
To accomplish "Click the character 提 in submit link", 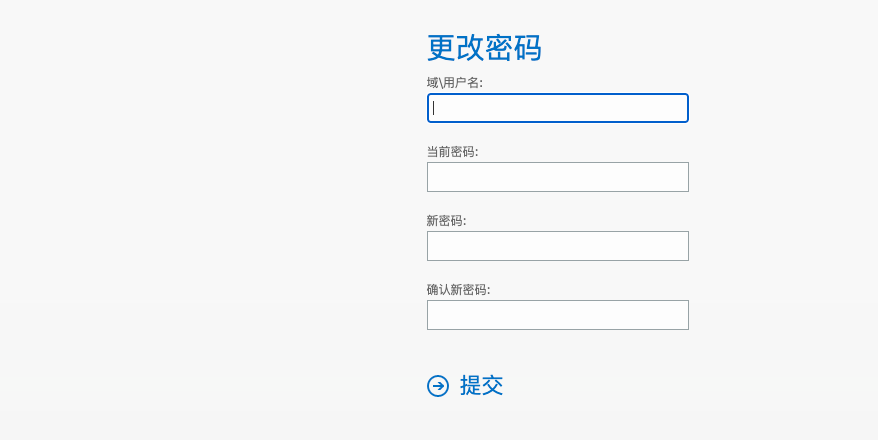I will pos(470,386).
